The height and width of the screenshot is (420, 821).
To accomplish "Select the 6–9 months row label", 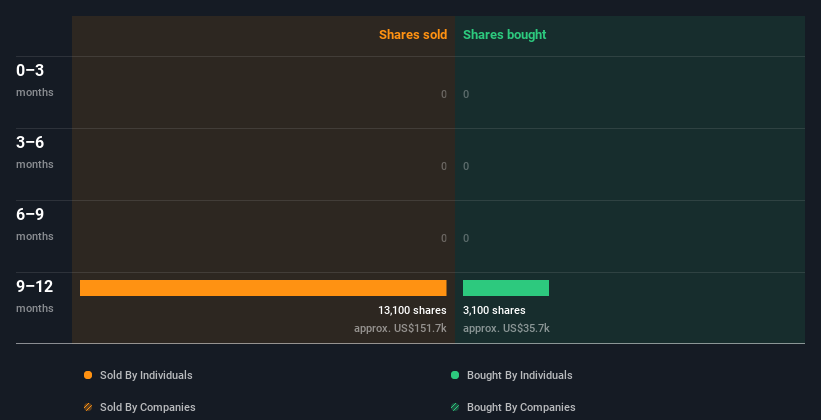I will click(35, 224).
